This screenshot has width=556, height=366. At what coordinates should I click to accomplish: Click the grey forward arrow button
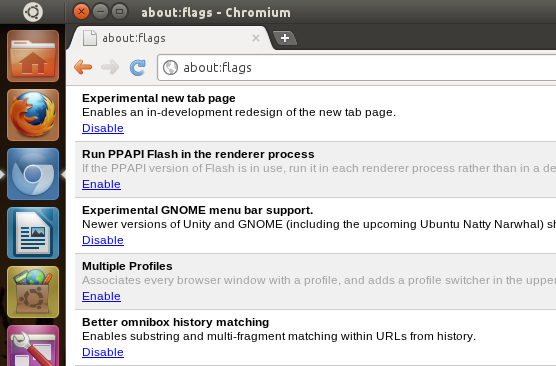(110, 67)
